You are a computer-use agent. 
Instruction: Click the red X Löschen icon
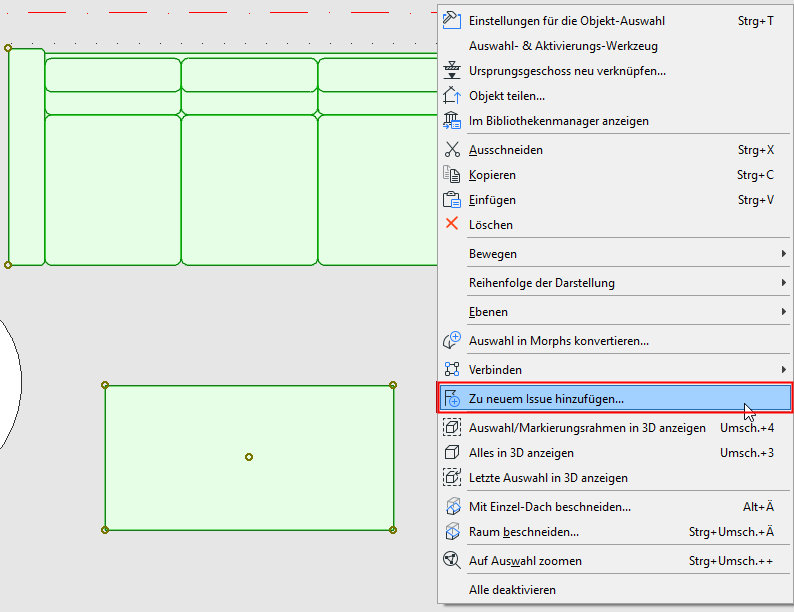coord(452,224)
